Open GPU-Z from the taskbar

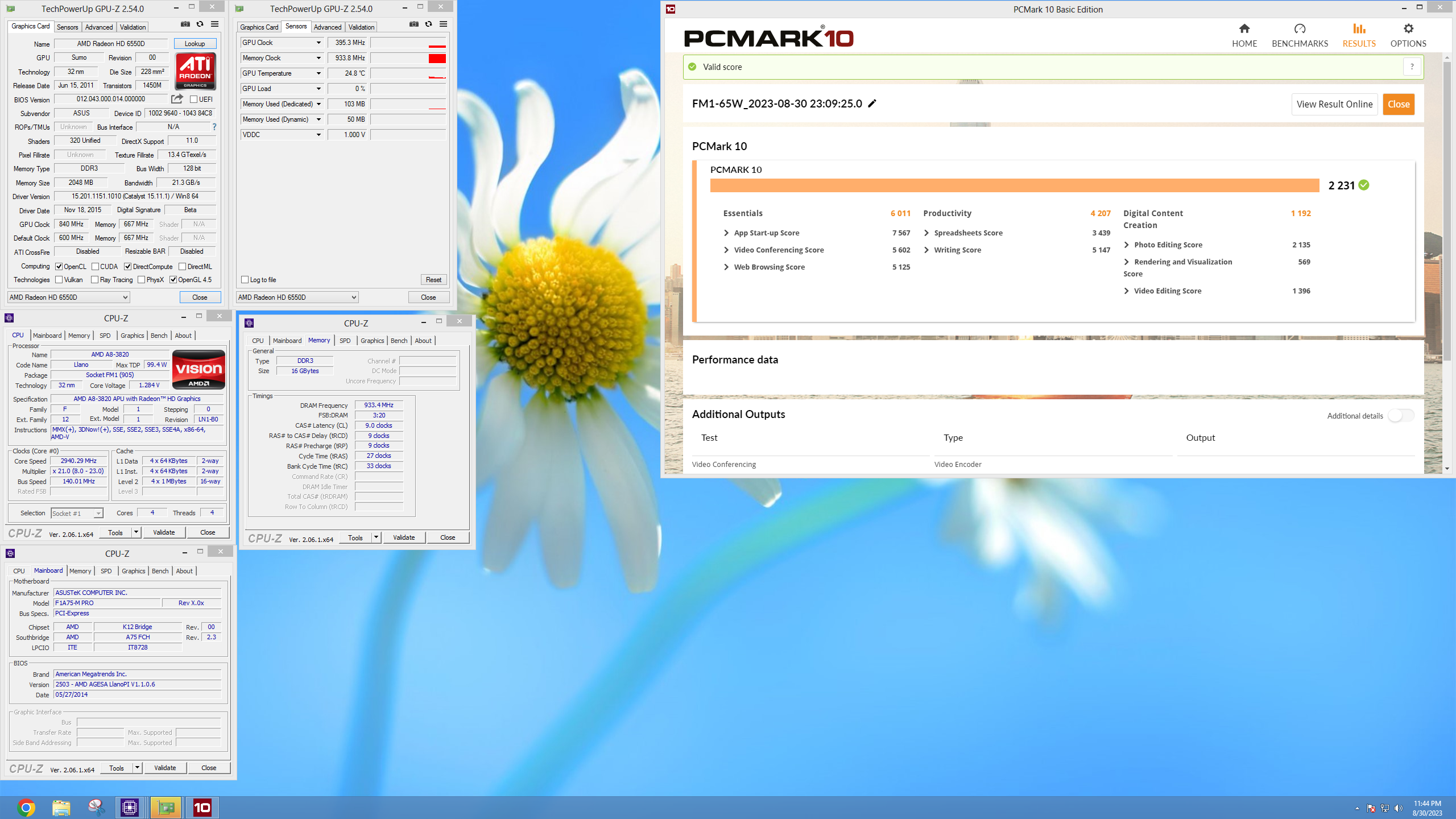click(166, 807)
